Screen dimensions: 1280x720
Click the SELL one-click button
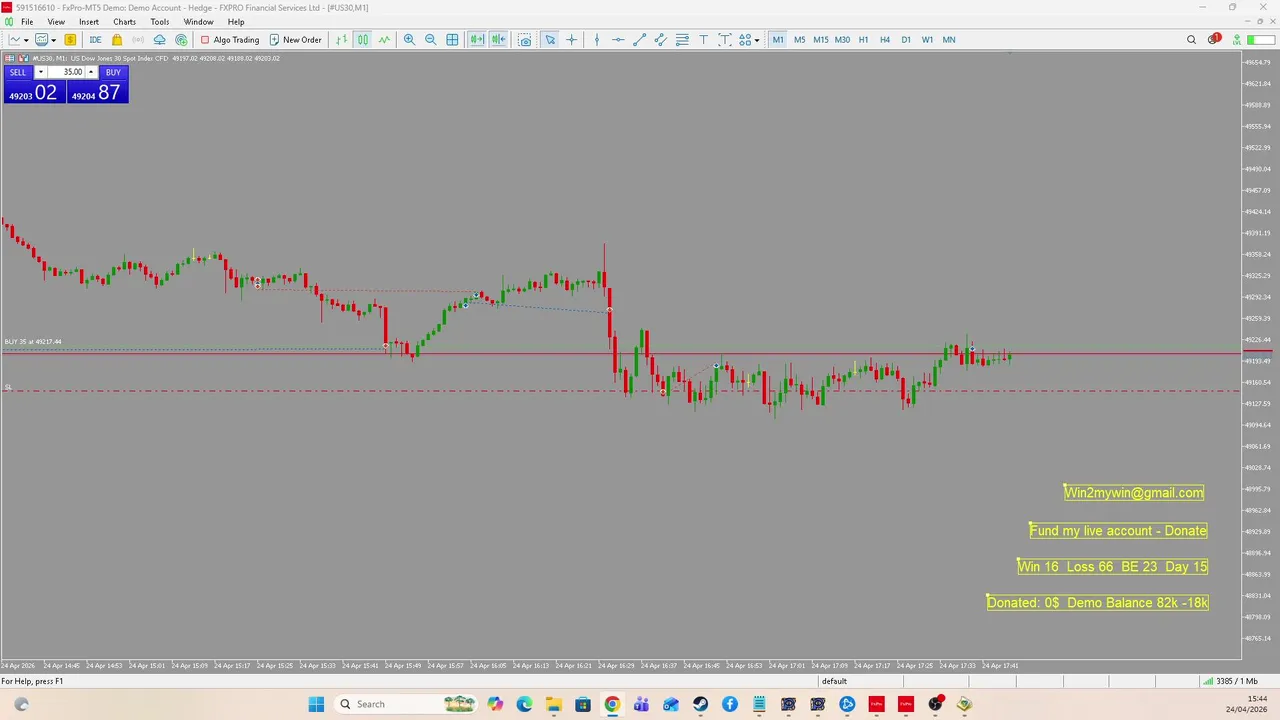point(18,72)
